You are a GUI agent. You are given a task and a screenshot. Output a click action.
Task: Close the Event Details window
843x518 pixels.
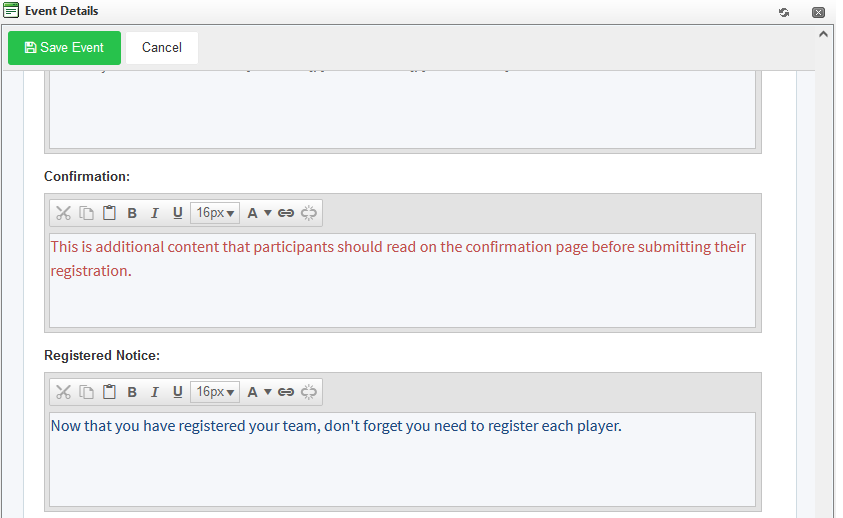[818, 12]
